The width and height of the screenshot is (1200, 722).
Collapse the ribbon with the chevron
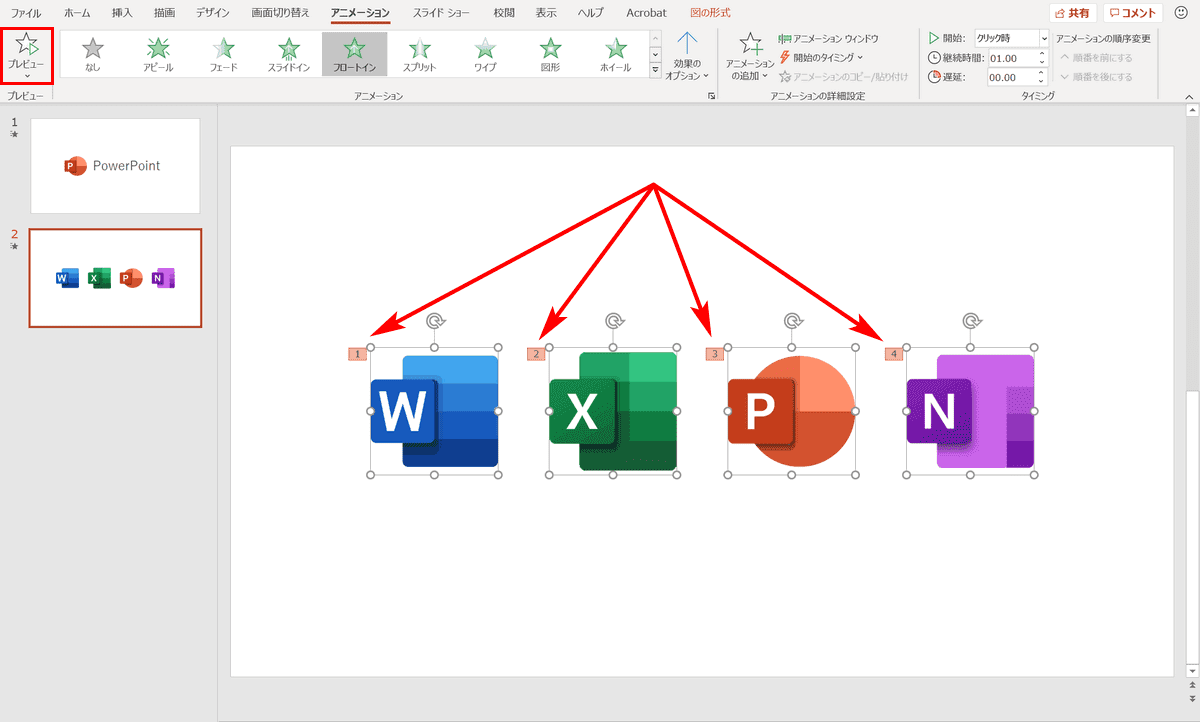[1190, 96]
